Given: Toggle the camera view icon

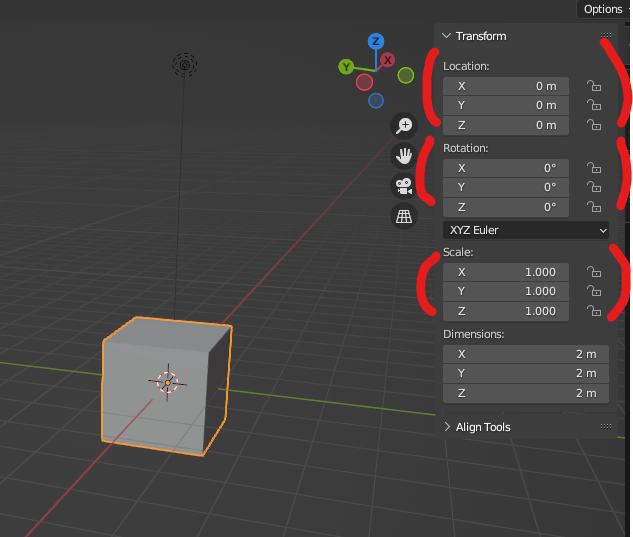Looking at the screenshot, I should (x=404, y=186).
